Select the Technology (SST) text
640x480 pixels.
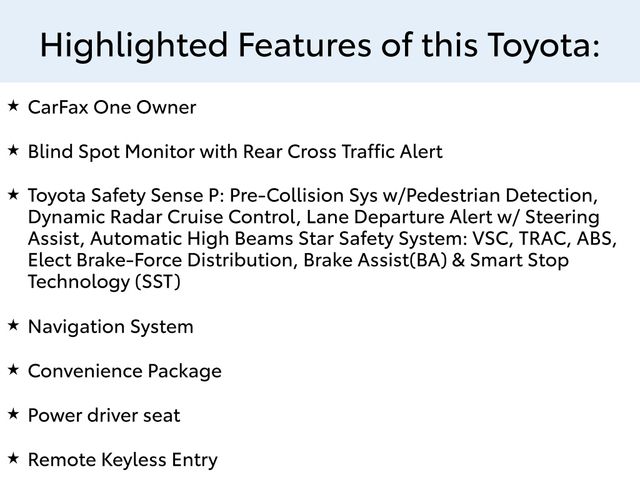[x=105, y=283]
